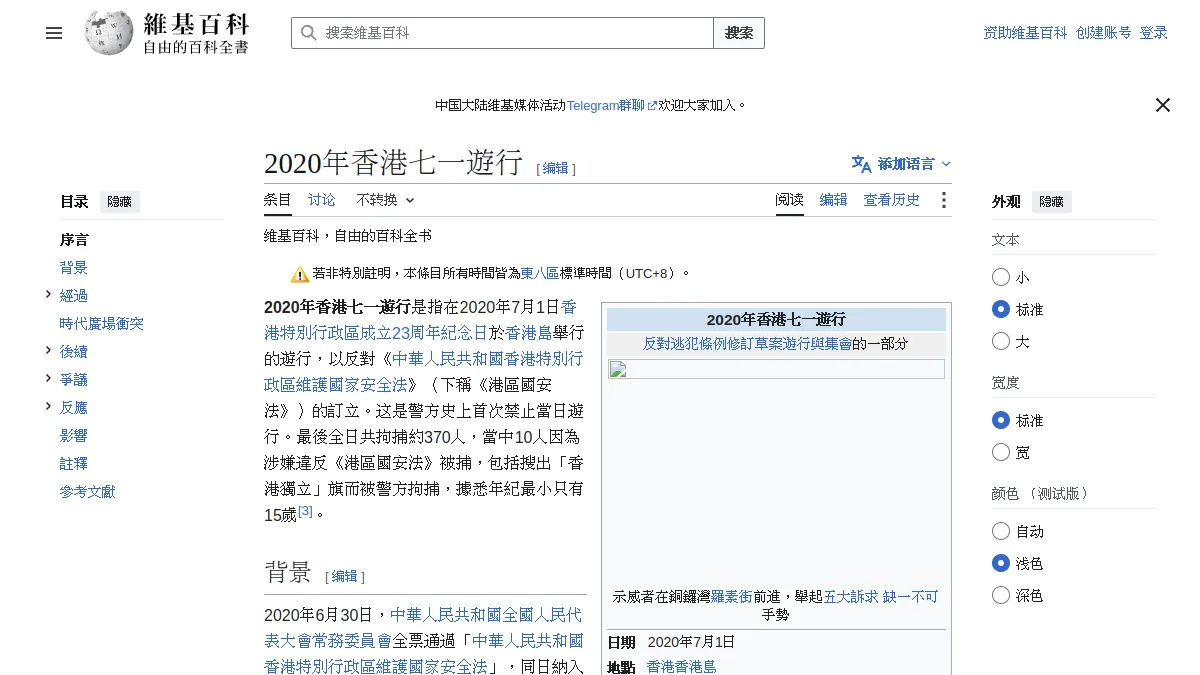Select the 大 text size option
The image size is (1200, 675).
(x=1001, y=341)
